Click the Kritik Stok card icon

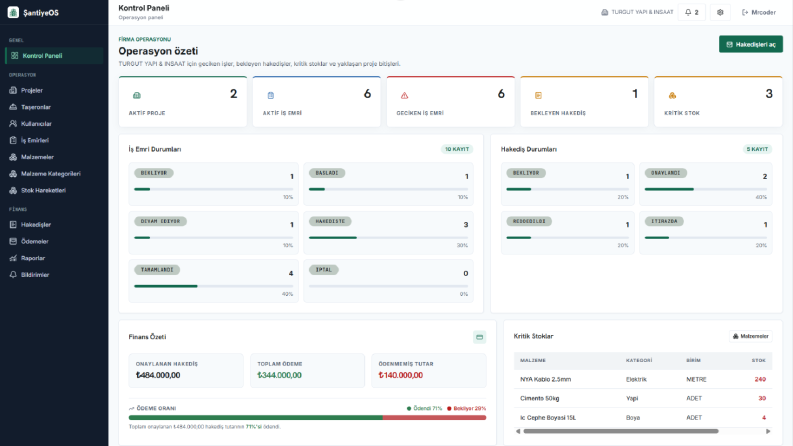[672, 95]
